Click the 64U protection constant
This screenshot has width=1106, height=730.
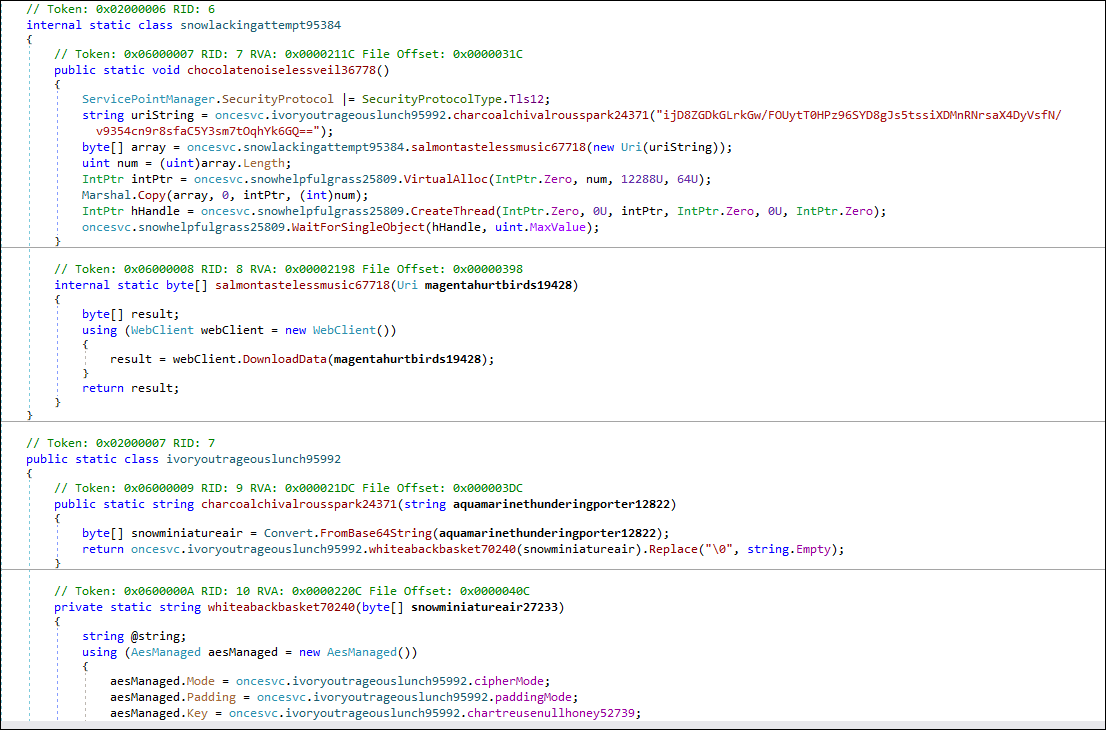[x=687, y=179]
